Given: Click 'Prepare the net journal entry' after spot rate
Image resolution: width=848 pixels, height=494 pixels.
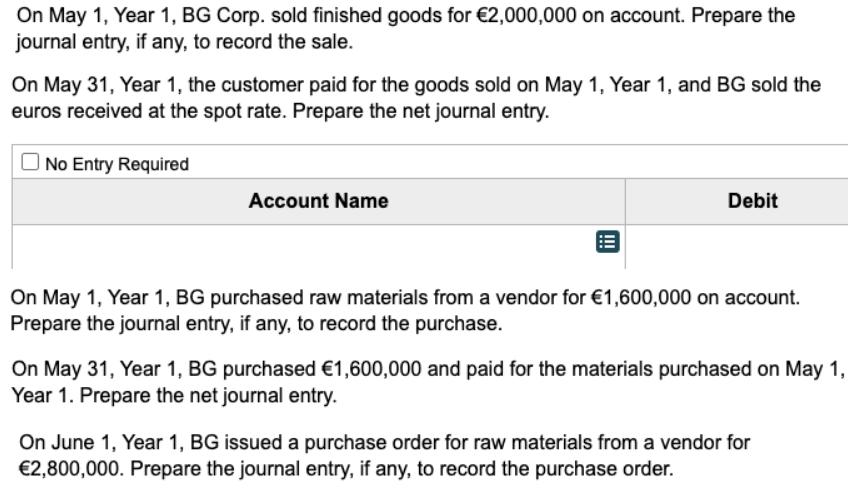Looking at the screenshot, I should (x=421, y=111).
